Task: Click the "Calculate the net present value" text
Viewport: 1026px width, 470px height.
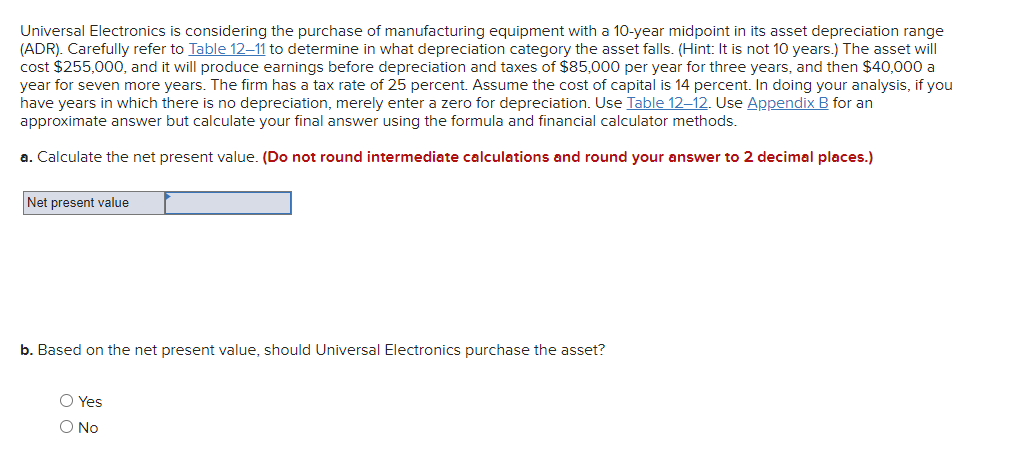Action: click(x=147, y=158)
